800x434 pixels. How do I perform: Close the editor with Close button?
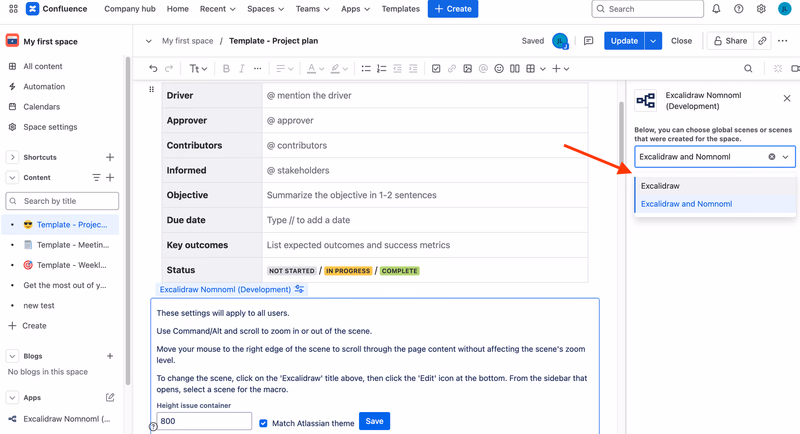pyautogui.click(x=681, y=41)
